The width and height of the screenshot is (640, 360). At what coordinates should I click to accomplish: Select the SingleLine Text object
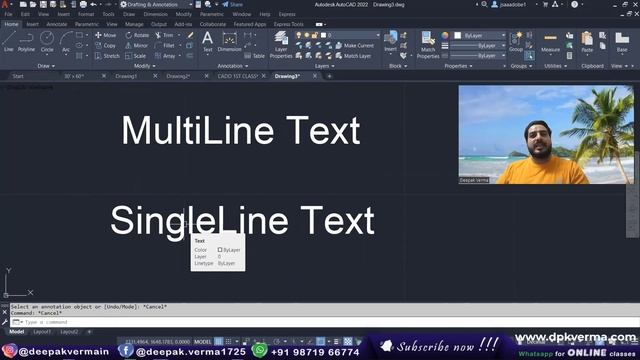242,222
